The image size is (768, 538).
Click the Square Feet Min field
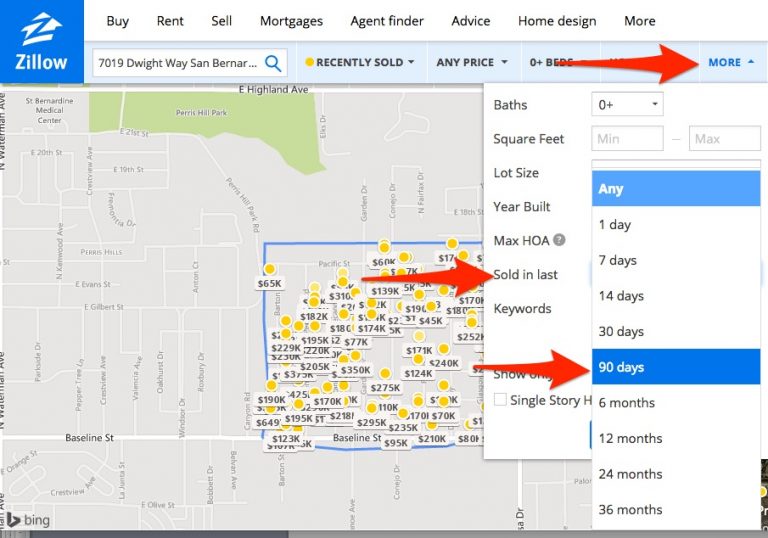627,139
